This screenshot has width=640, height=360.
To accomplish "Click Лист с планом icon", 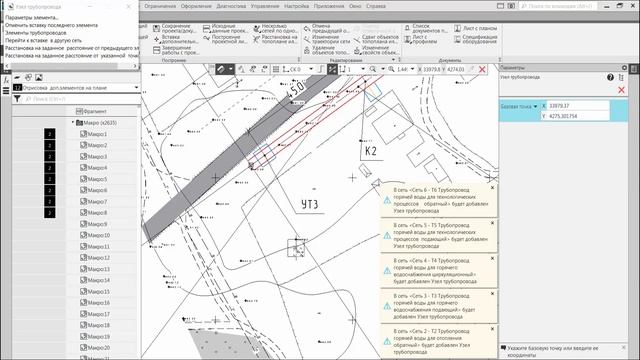I will (458, 28).
